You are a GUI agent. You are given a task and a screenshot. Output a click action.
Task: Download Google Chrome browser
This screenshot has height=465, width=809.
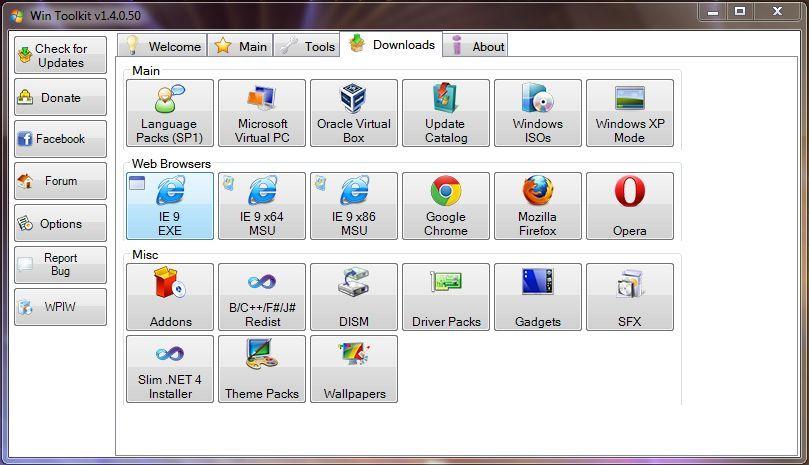(446, 206)
